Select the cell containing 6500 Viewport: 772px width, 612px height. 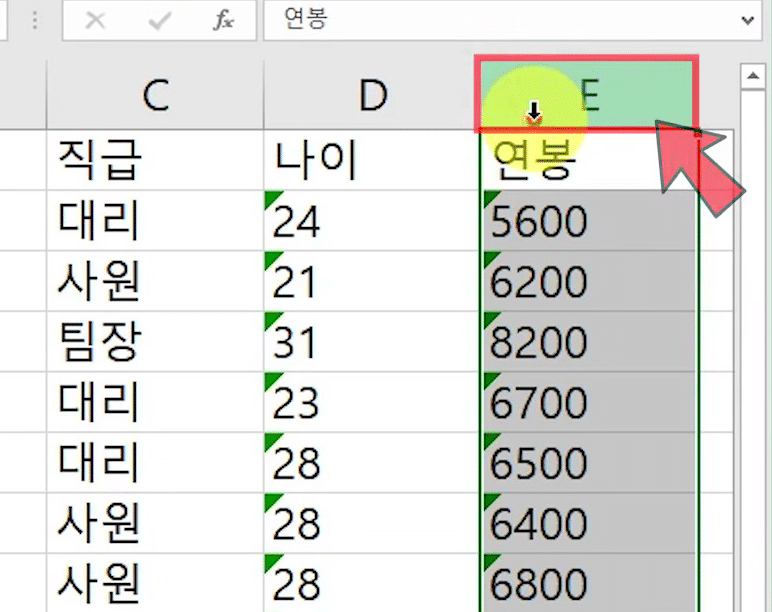[x=588, y=463]
